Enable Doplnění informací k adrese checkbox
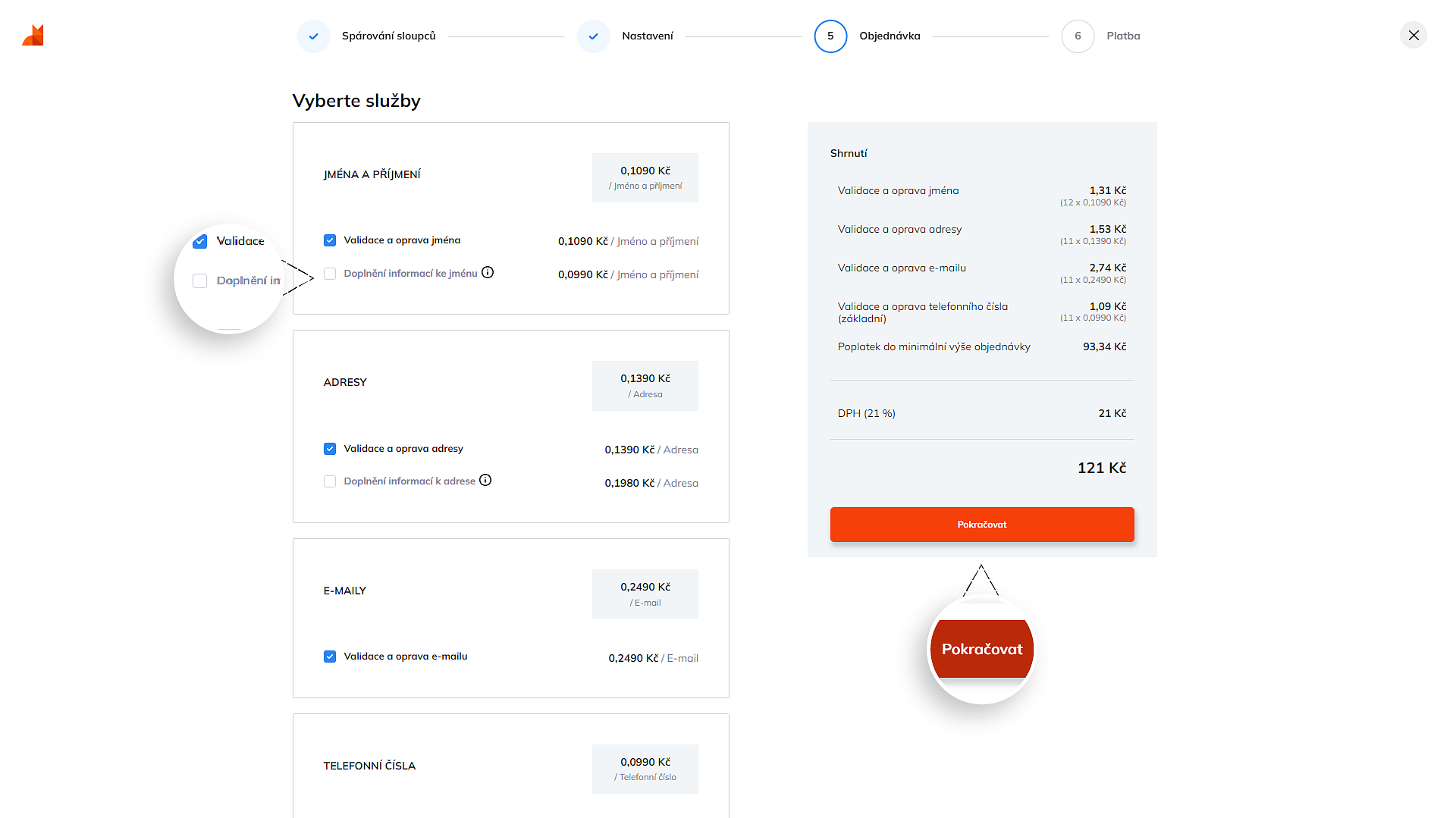Viewport: 1456px width, 818px height. pos(330,481)
